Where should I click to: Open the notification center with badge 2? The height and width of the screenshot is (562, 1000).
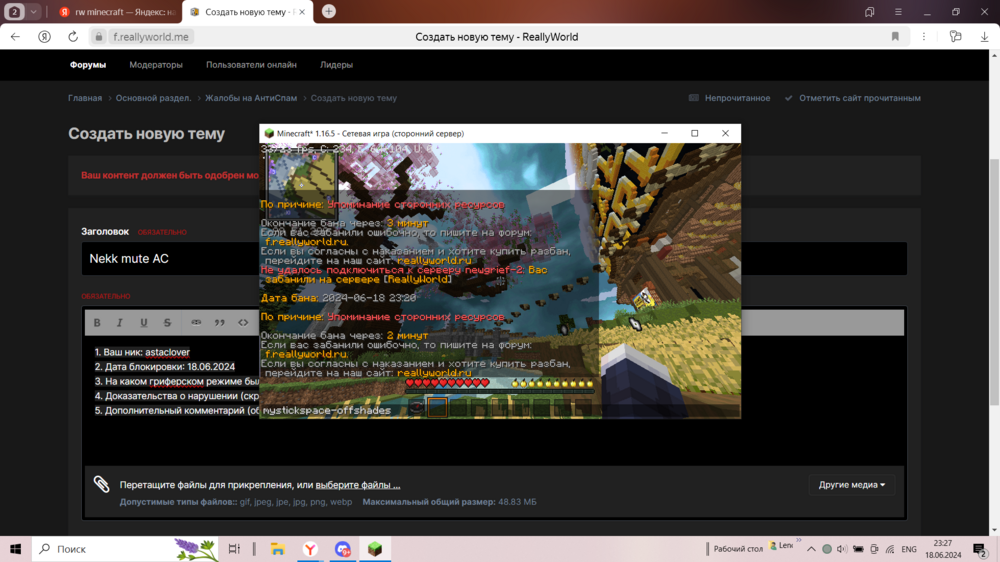980,549
